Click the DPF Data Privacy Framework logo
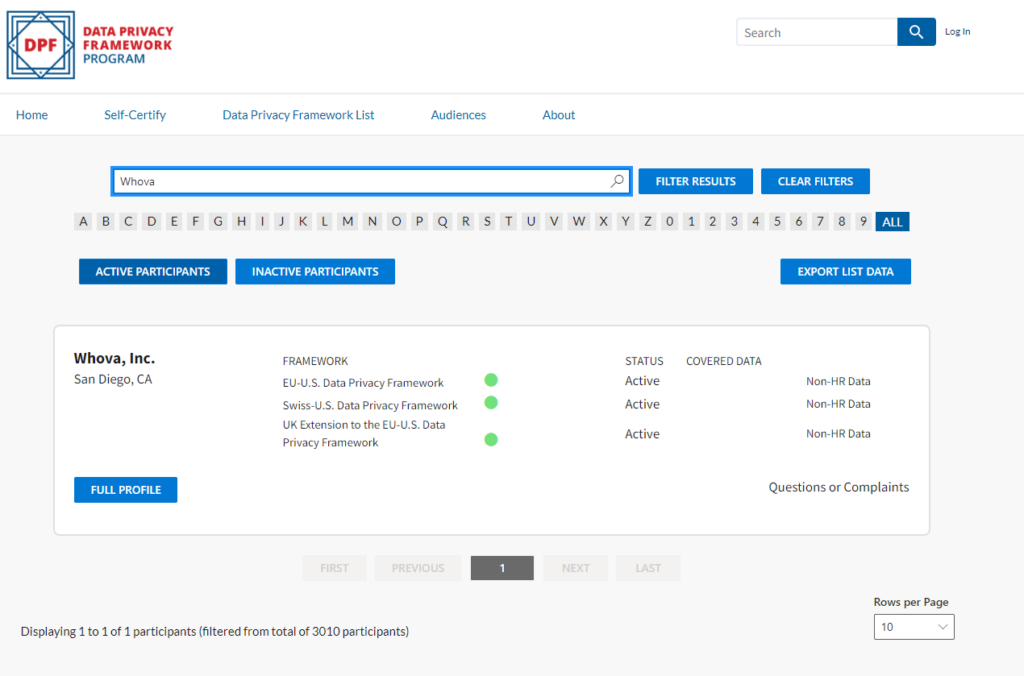Screen dimensions: 1024x676 (90, 45)
